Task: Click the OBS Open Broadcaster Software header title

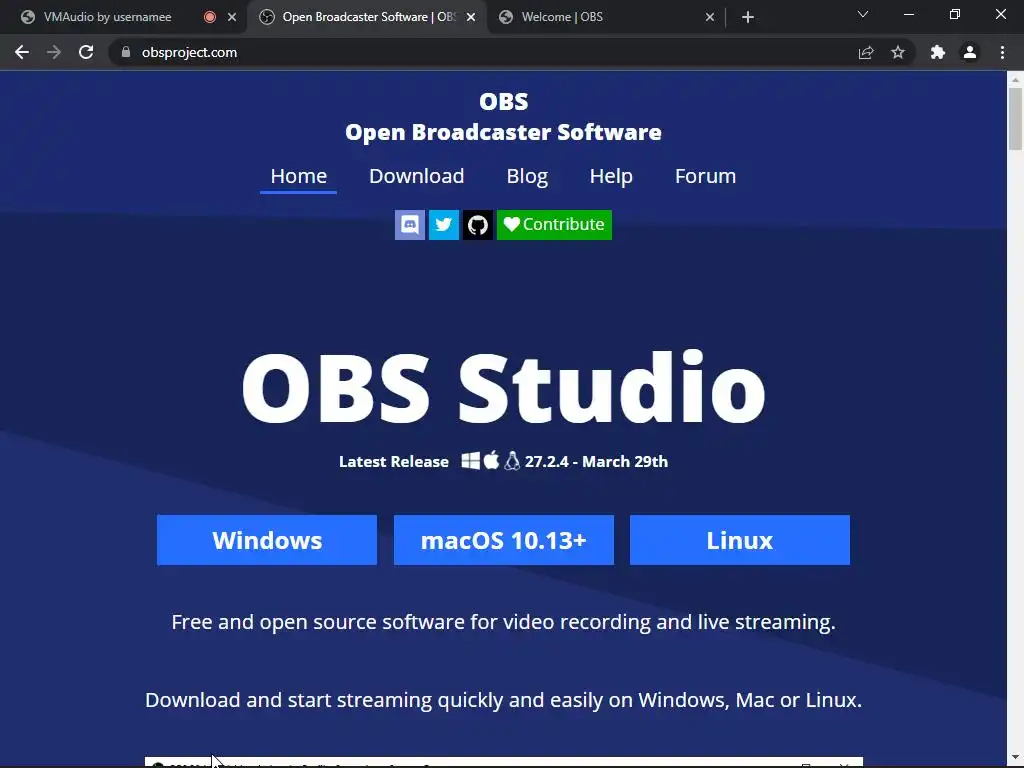Action: pos(504,117)
